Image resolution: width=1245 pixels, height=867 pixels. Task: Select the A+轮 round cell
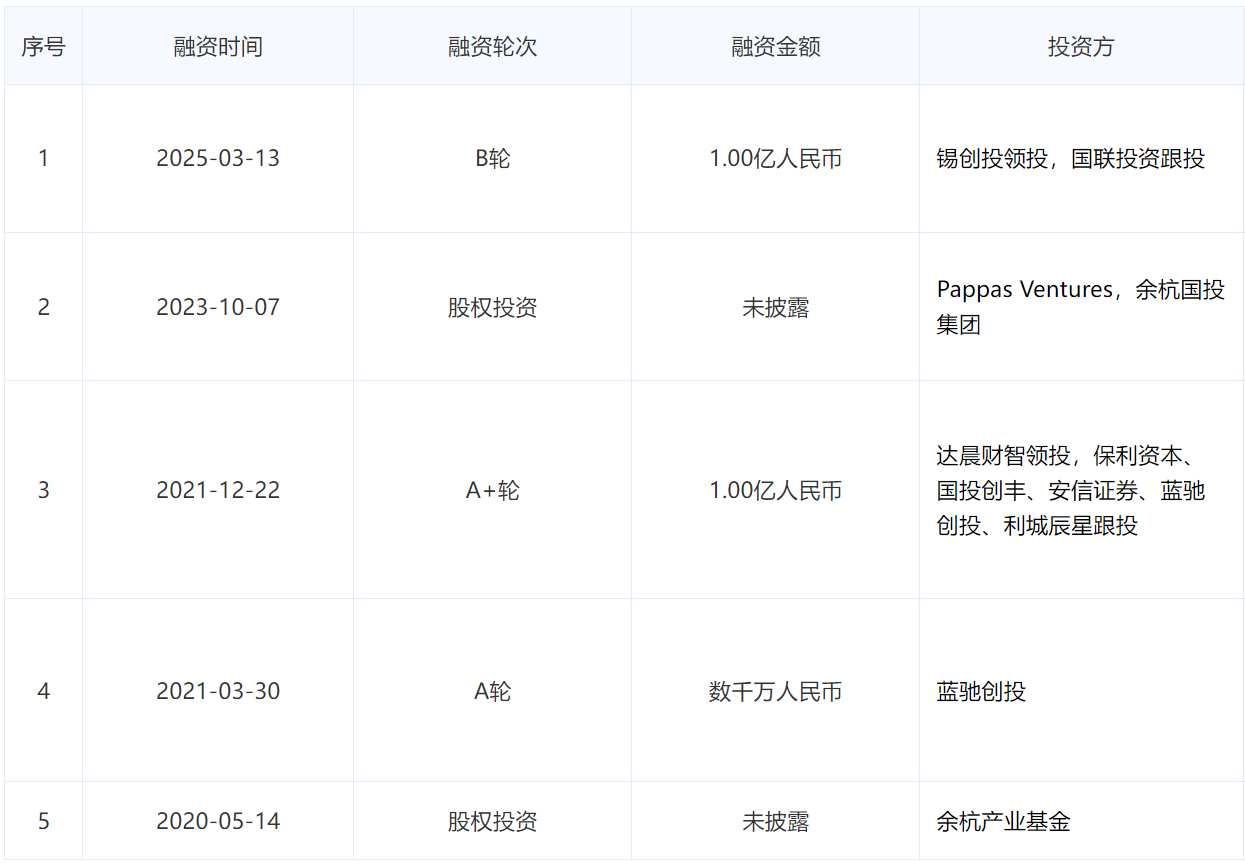point(492,490)
